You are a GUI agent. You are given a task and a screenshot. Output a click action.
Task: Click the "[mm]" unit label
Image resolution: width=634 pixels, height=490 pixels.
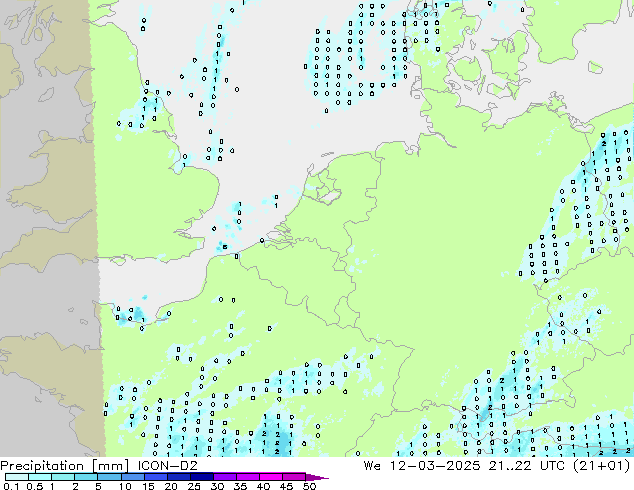click(x=111, y=466)
